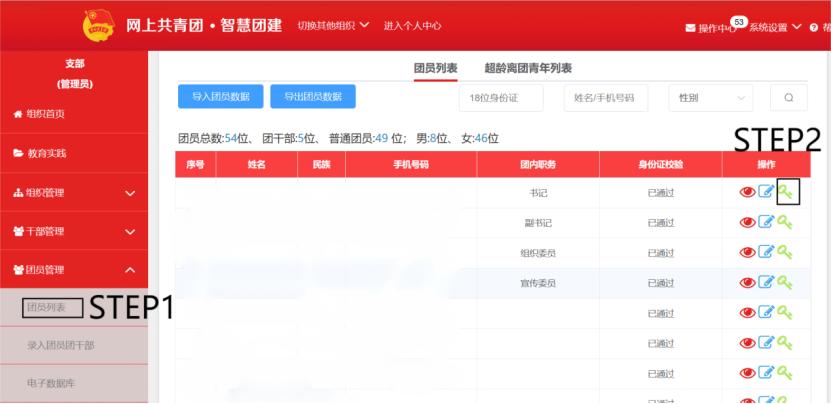
Task: Open the eye view icon for 副书记
Action: [747, 223]
